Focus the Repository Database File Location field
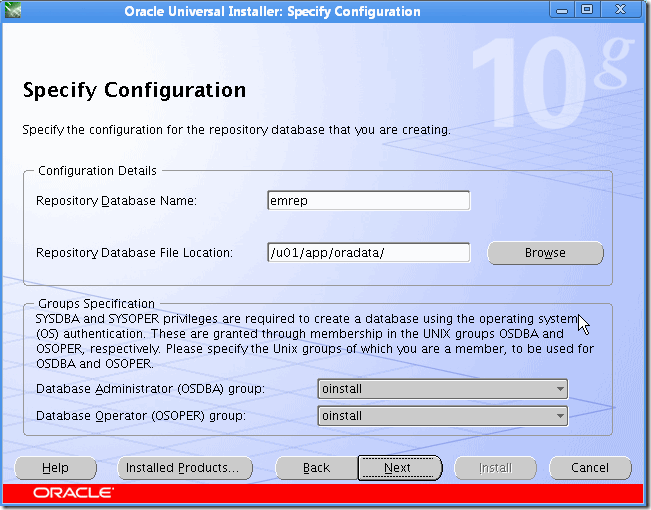Image resolution: width=651 pixels, height=510 pixels. (369, 253)
